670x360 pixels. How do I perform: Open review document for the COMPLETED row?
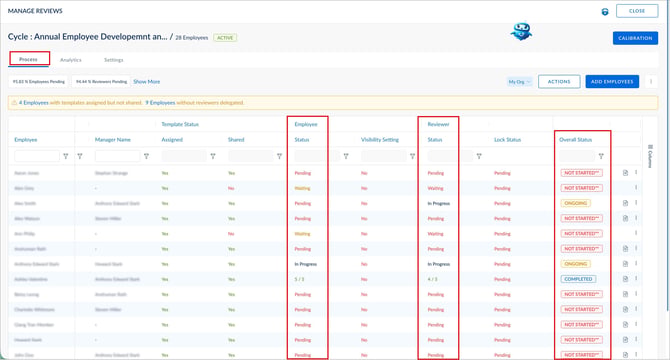pos(625,279)
